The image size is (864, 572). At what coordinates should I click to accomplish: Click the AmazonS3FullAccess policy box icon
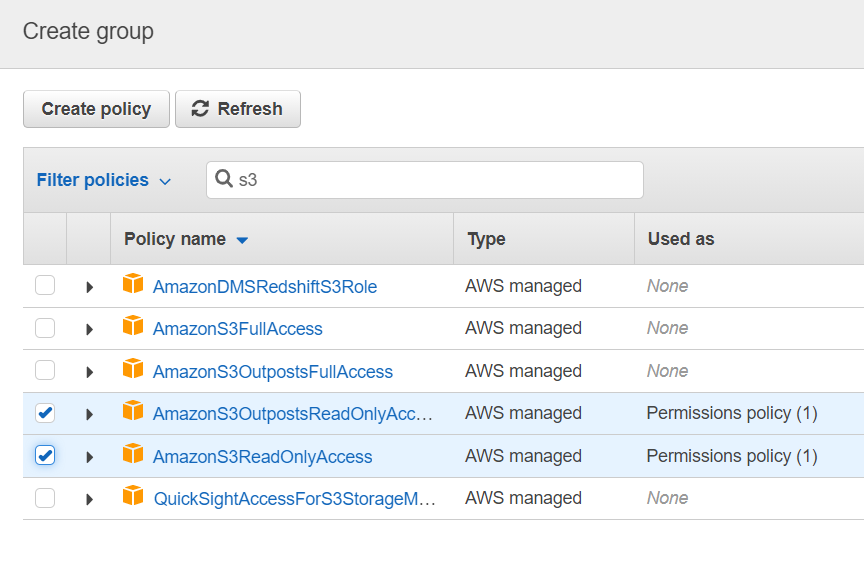133,327
